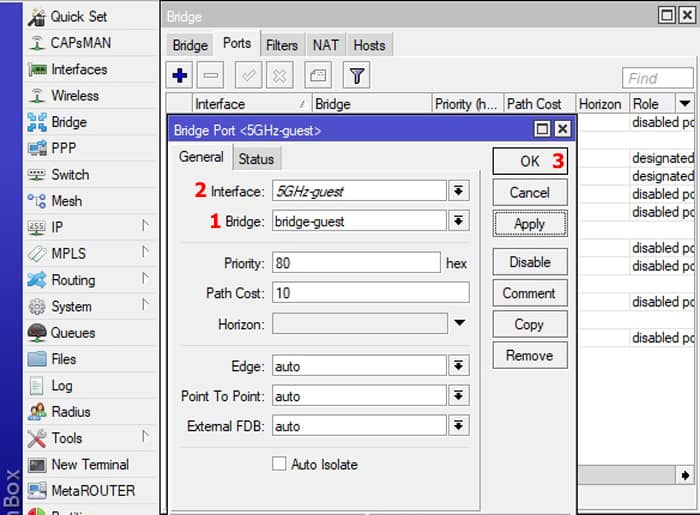Select the General tab in dialog
The image size is (700, 515).
201,158
